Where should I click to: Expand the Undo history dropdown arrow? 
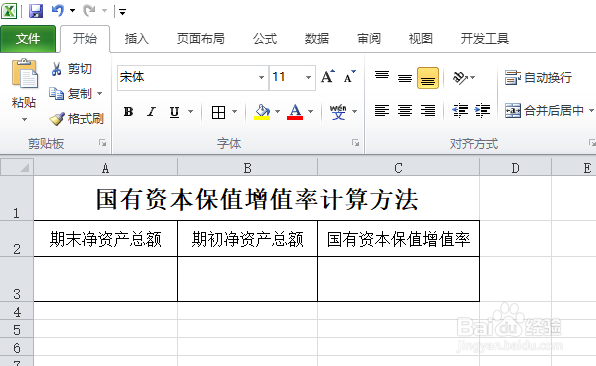[x=72, y=11]
